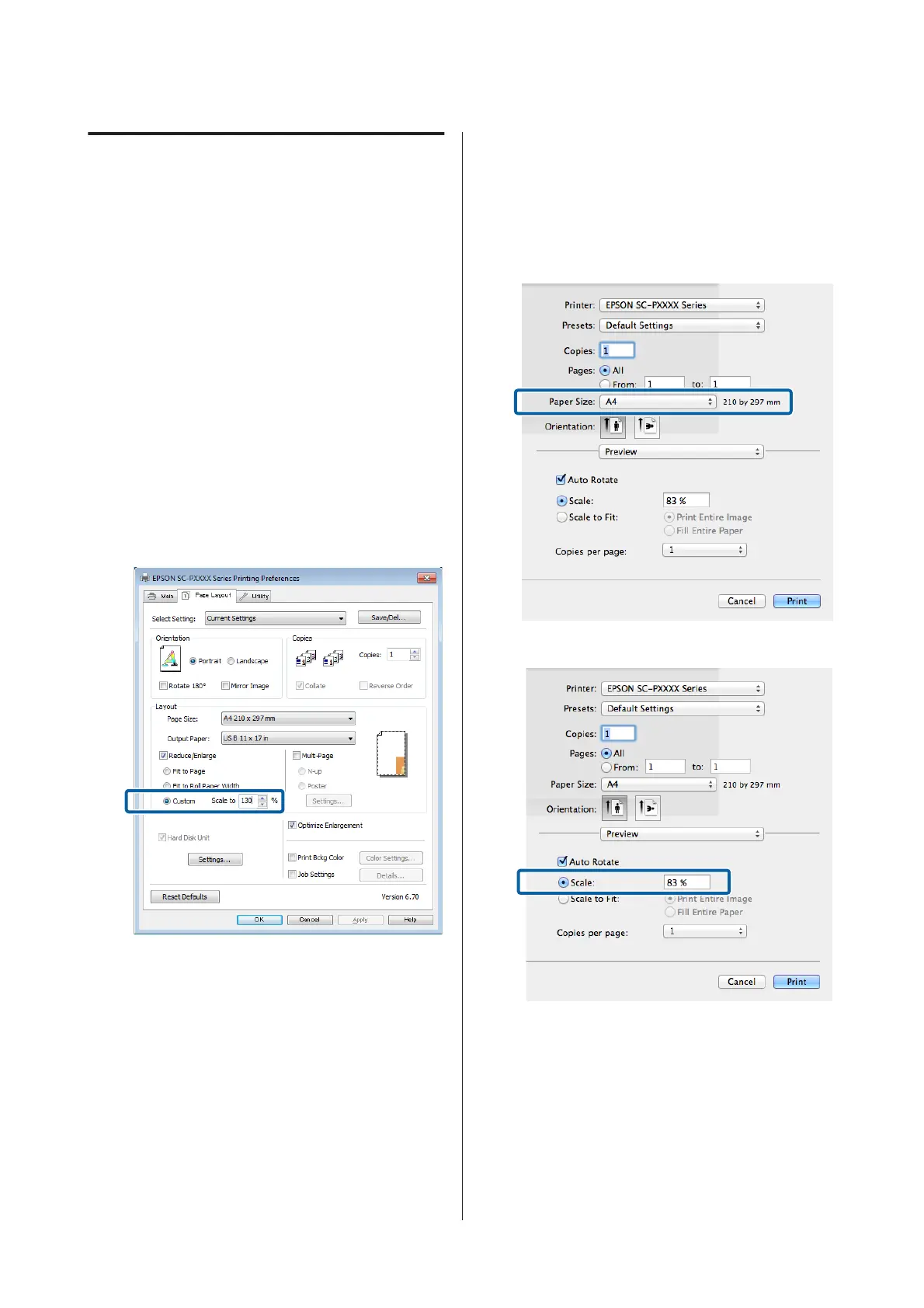Click the Scale 83 % field in lower Mac dialog
Image resolution: width=924 pixels, height=1308 pixels.
pos(687,882)
